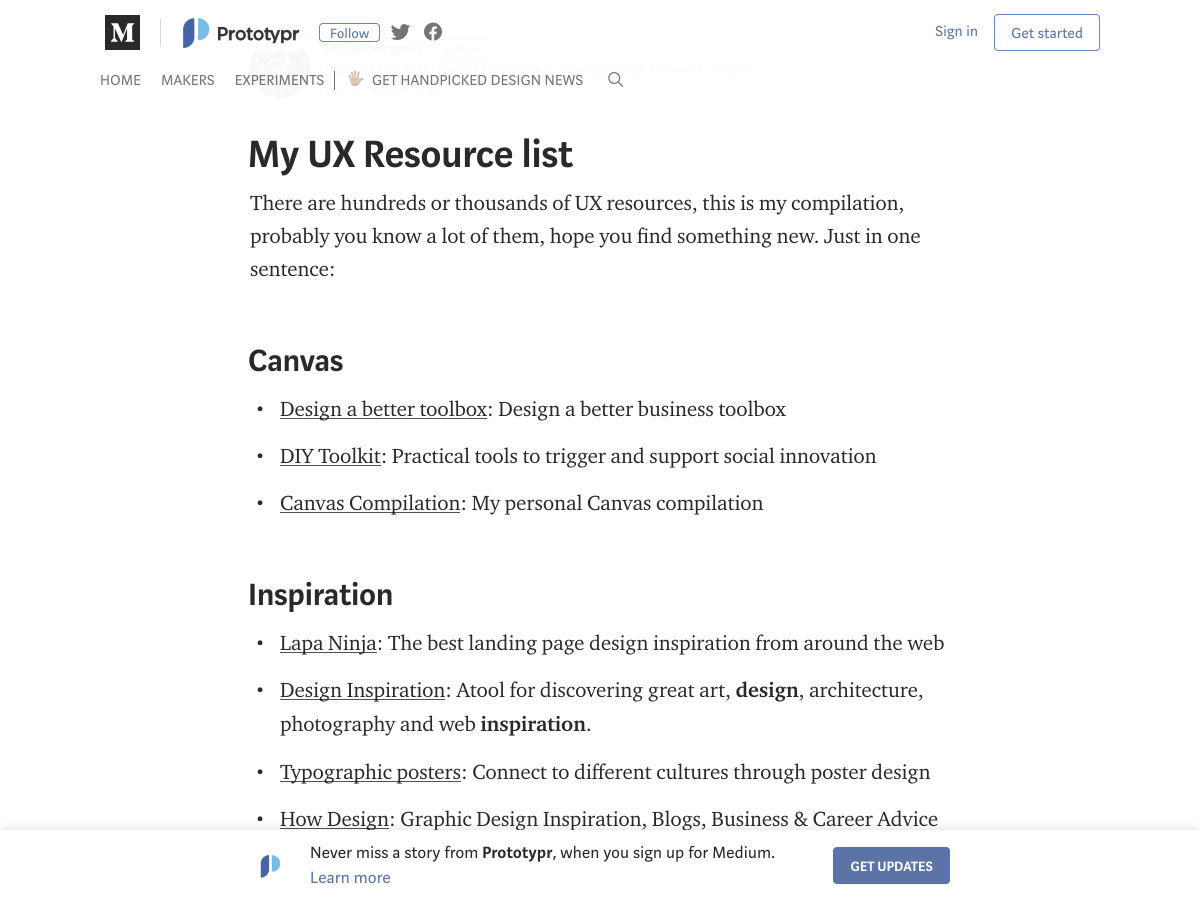Click the Follow button next to Prototypr
The width and height of the screenshot is (1200, 900).
(x=349, y=33)
